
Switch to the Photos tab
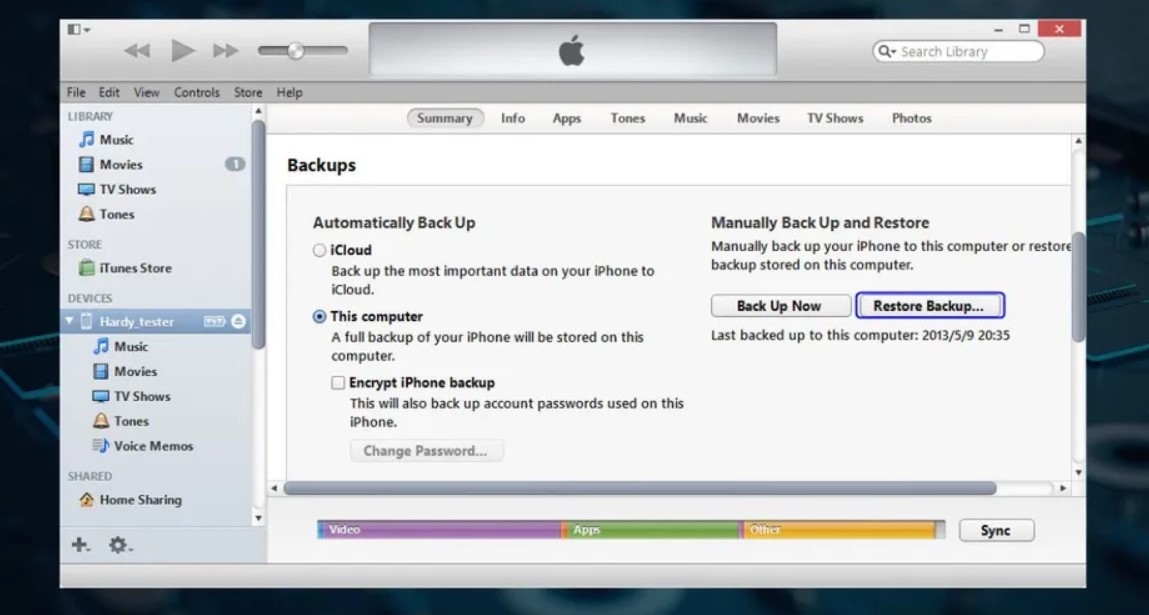pyautogui.click(x=912, y=118)
